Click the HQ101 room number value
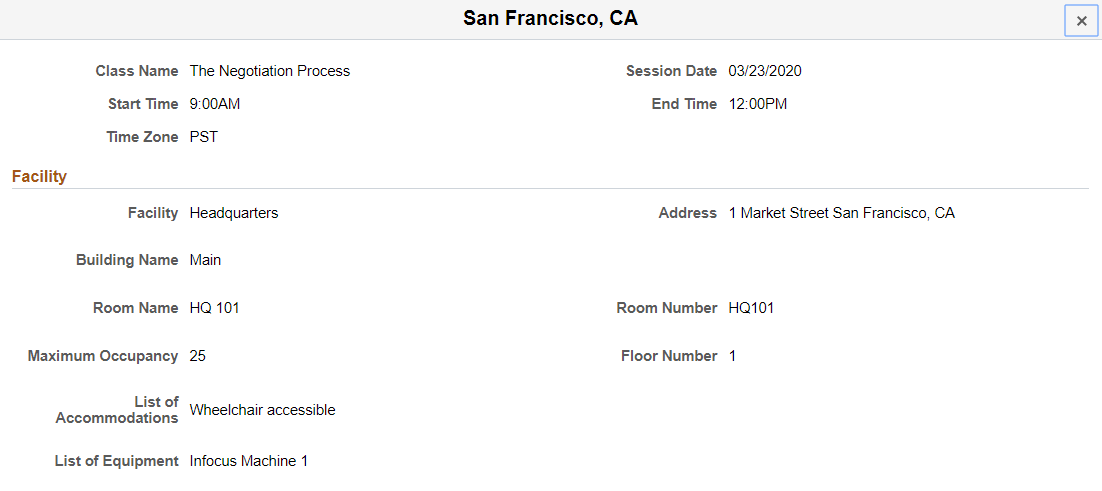1102x491 pixels. pos(752,308)
